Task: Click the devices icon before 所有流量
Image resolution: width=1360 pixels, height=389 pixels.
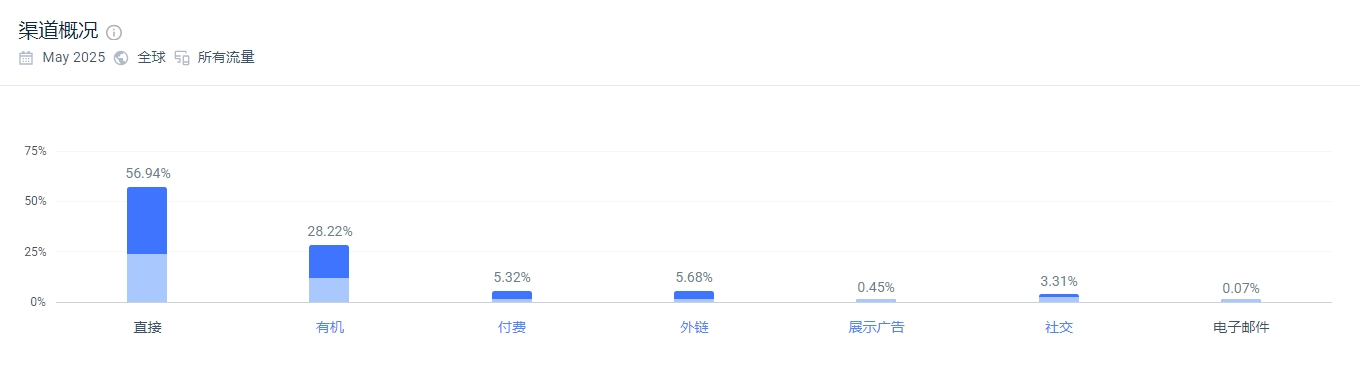Action: tap(182, 58)
